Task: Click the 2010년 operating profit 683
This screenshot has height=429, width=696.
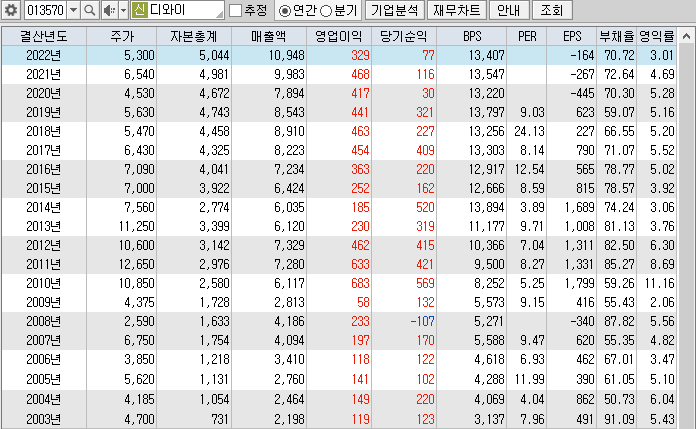Action: click(x=360, y=283)
